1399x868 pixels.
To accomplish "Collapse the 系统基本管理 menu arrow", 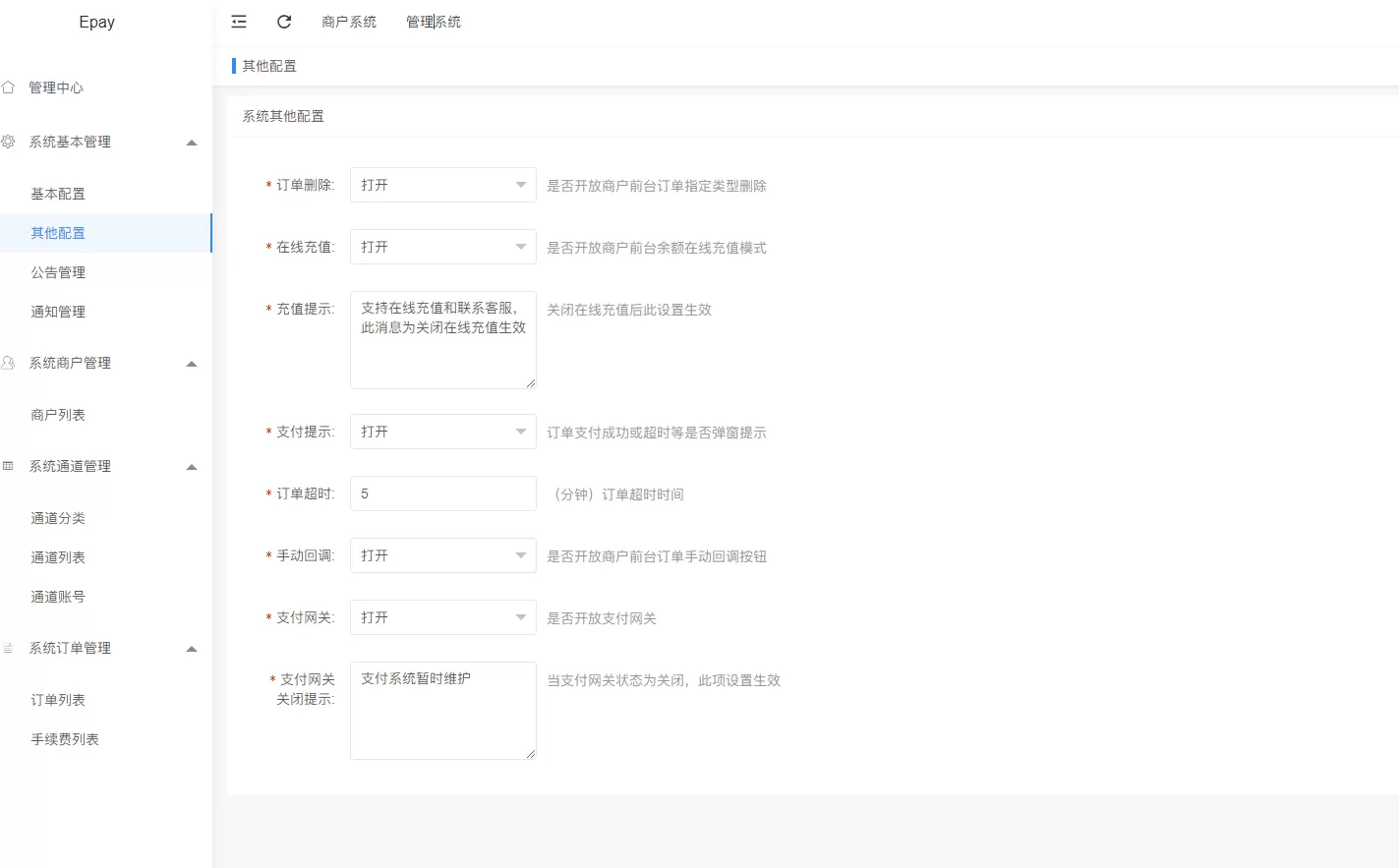I will 192,143.
